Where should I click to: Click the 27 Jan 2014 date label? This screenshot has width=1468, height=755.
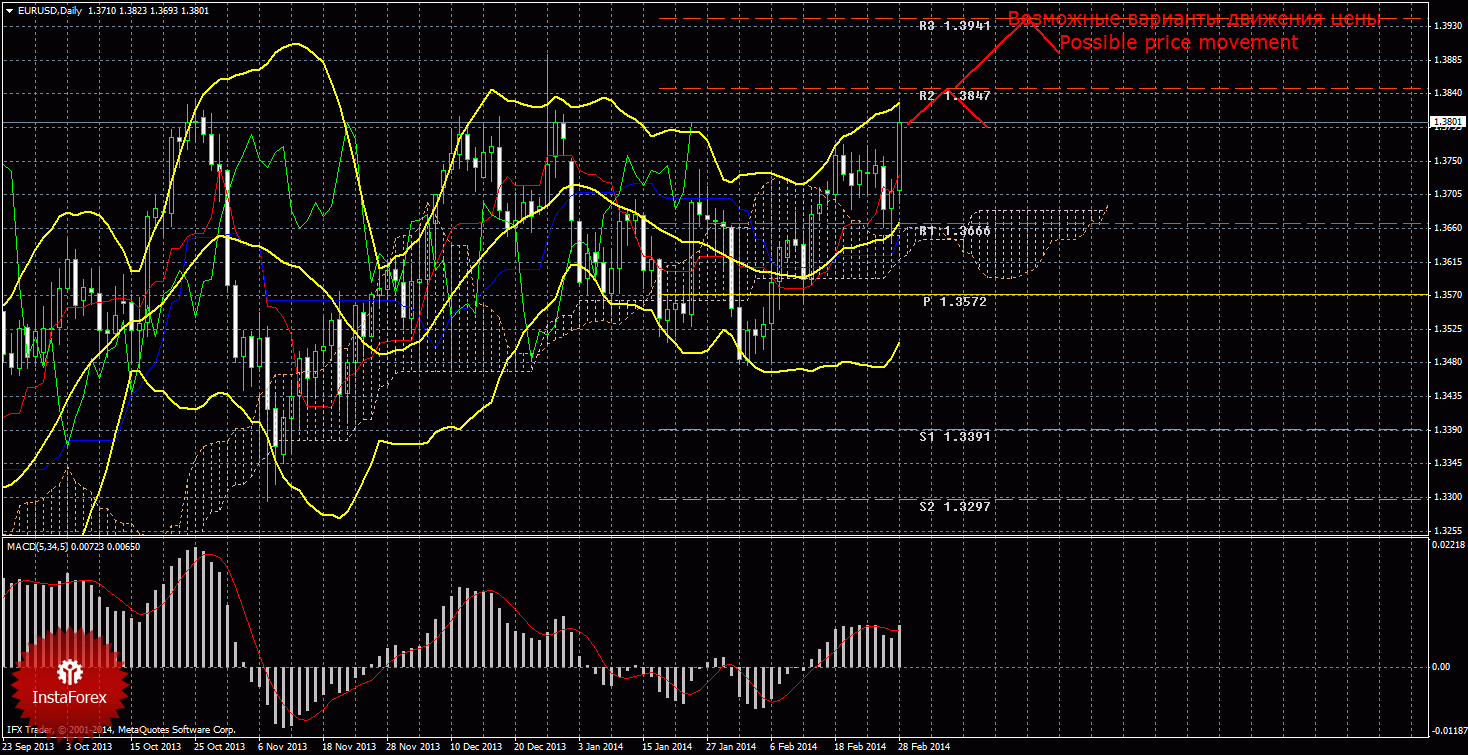coord(731,746)
